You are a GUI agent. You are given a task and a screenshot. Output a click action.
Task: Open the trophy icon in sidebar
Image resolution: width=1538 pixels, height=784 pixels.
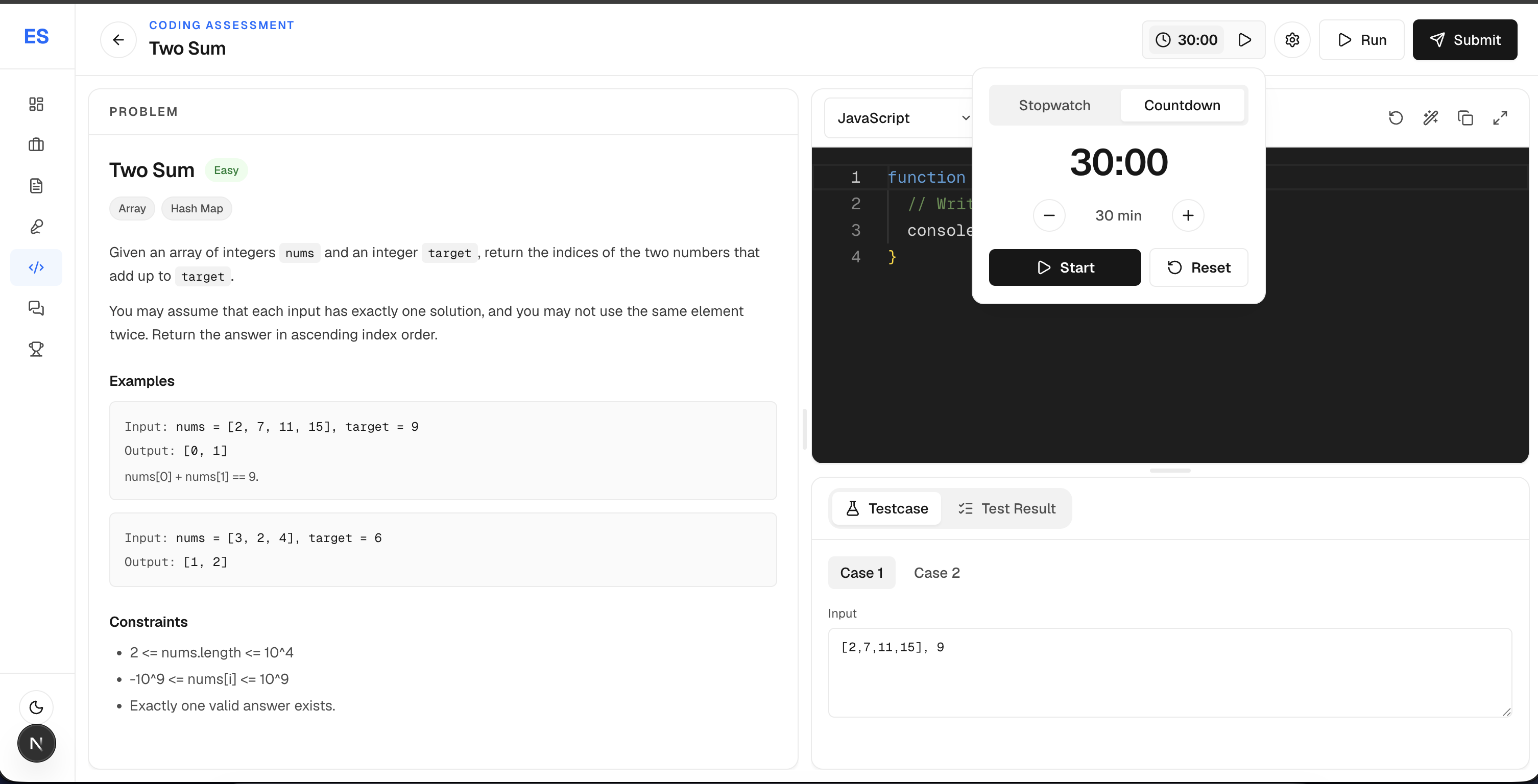point(36,349)
